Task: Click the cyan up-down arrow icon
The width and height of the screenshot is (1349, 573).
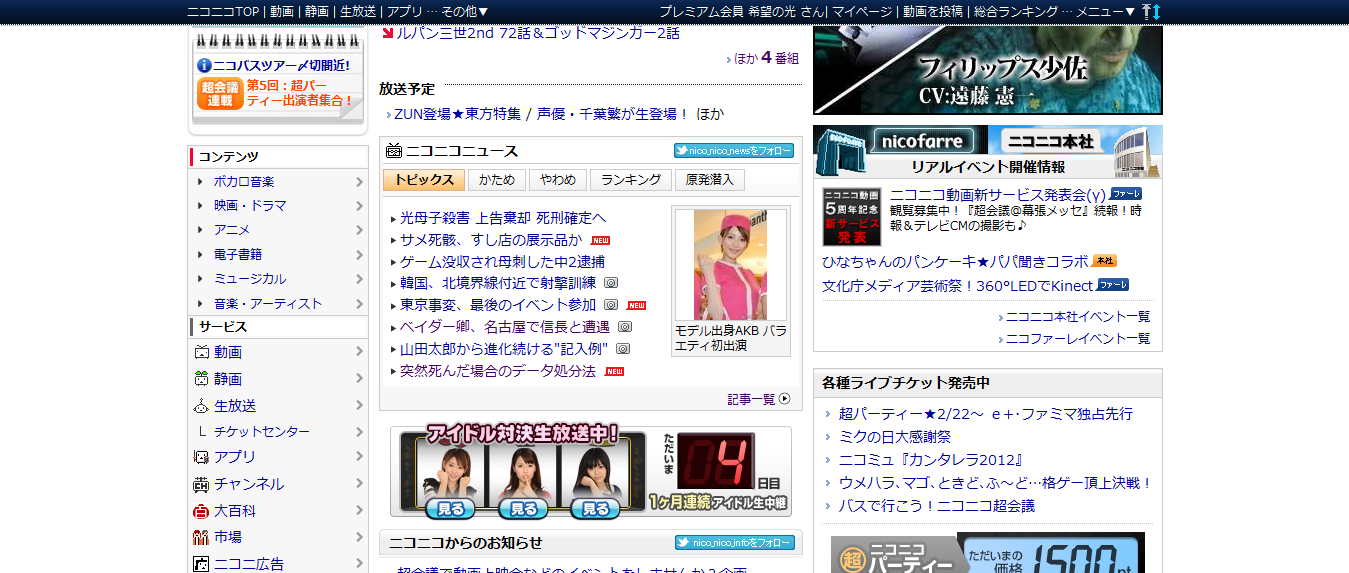Action: (x=1157, y=11)
